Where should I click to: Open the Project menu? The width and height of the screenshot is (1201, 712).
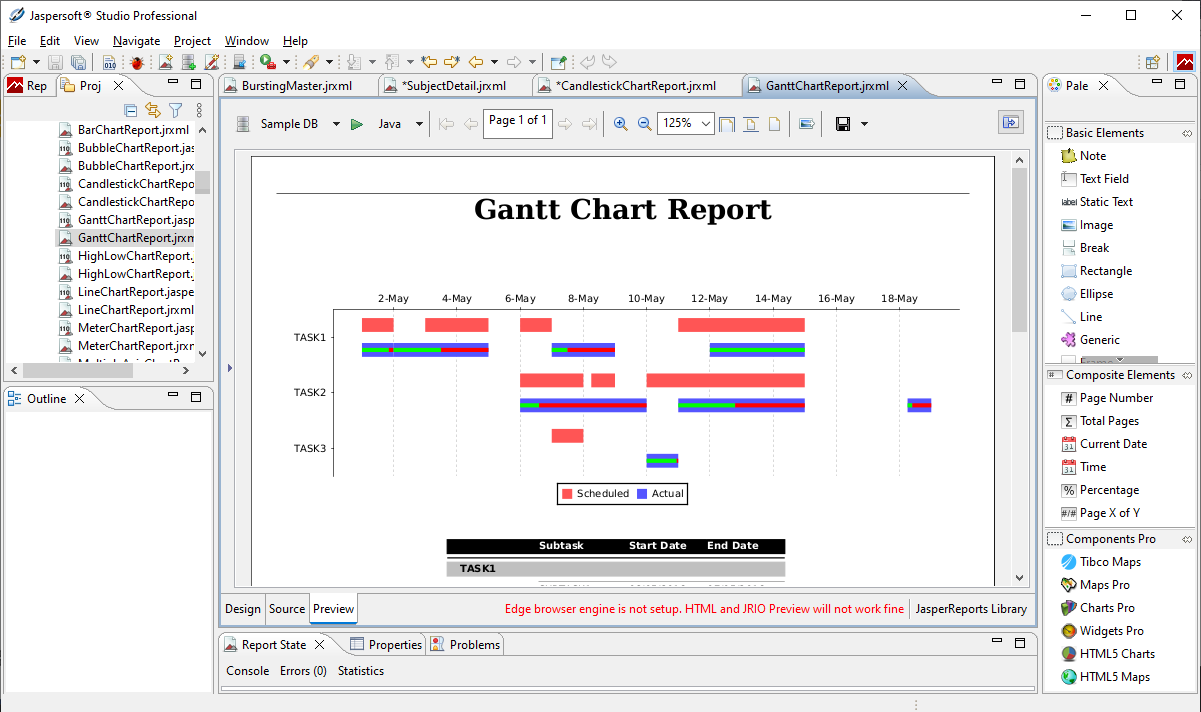pos(192,41)
